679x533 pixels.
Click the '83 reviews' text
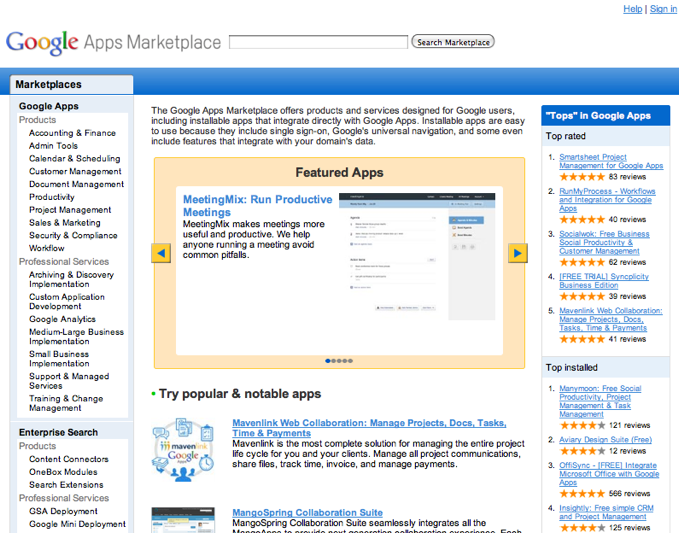click(627, 177)
